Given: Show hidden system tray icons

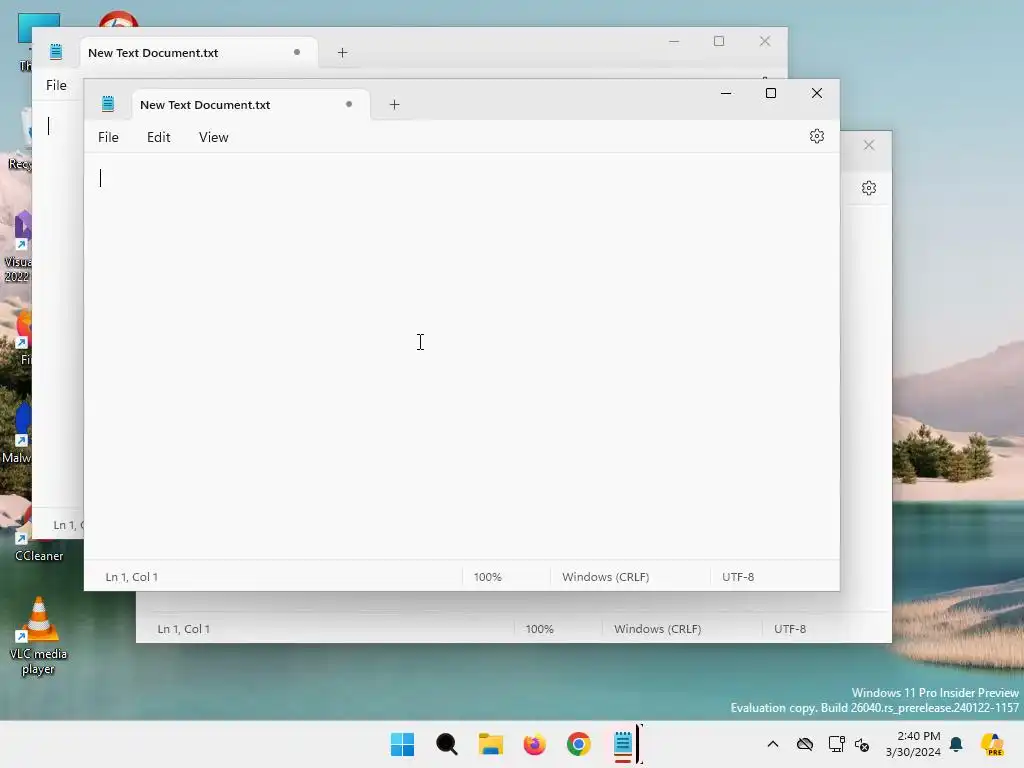Looking at the screenshot, I should (x=773, y=744).
